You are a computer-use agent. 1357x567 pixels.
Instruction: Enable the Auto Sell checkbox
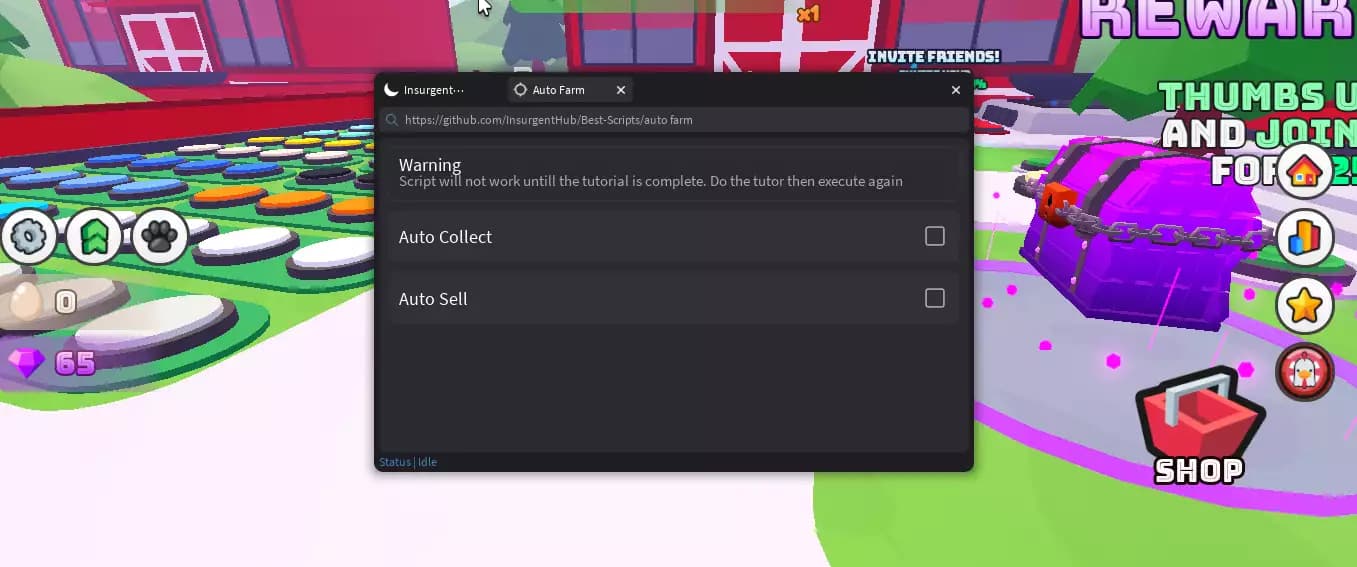934,298
